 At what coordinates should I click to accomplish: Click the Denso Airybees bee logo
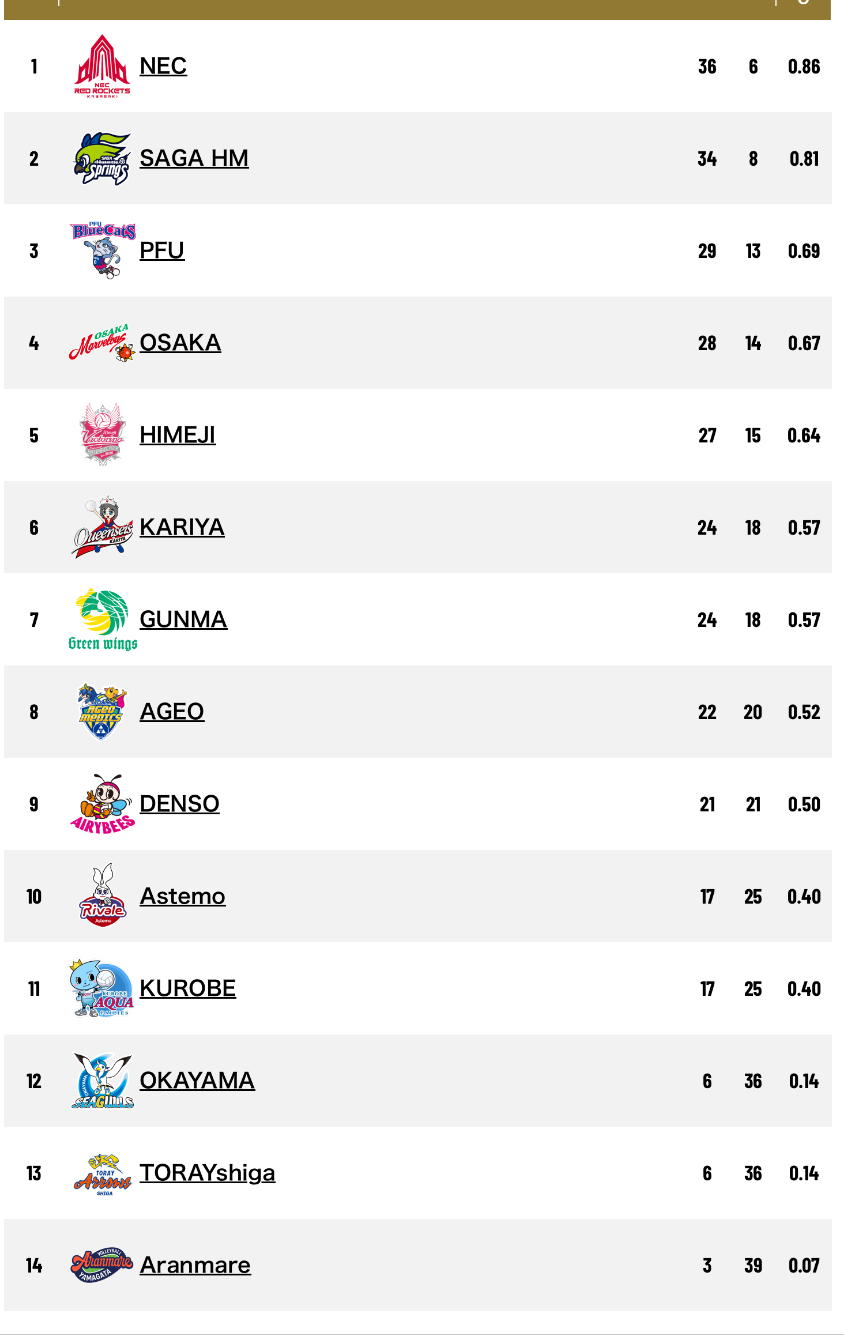(x=102, y=804)
